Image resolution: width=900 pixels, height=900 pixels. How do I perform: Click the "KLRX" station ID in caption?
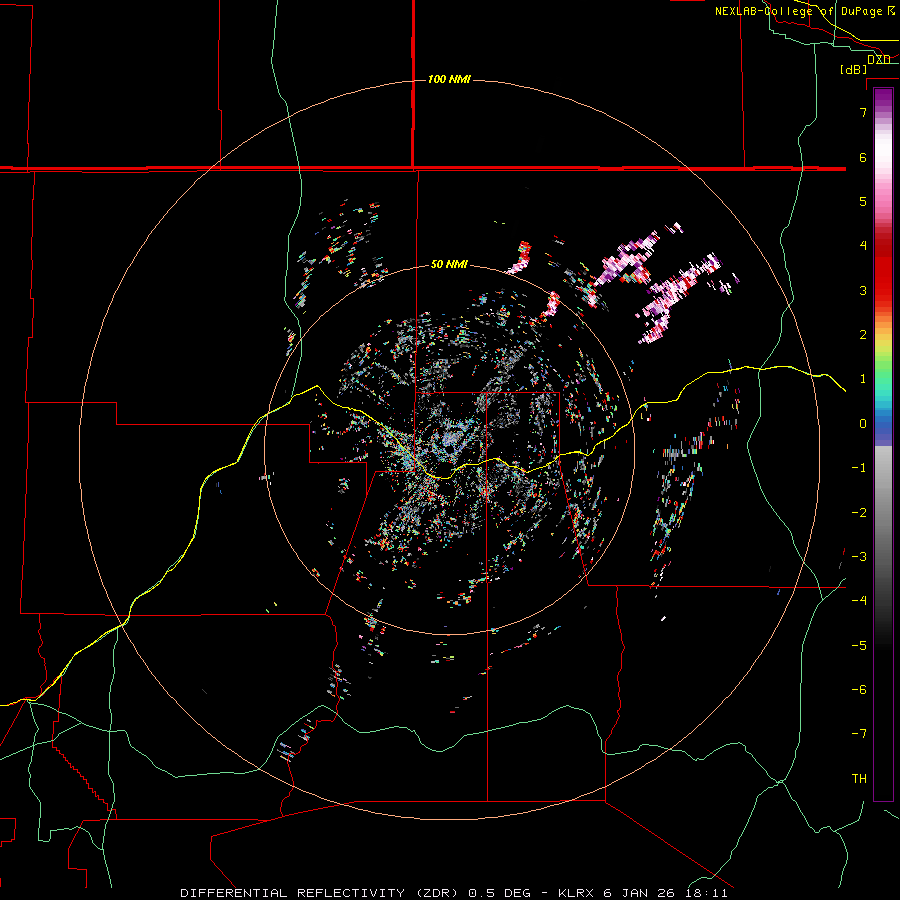tap(576, 893)
